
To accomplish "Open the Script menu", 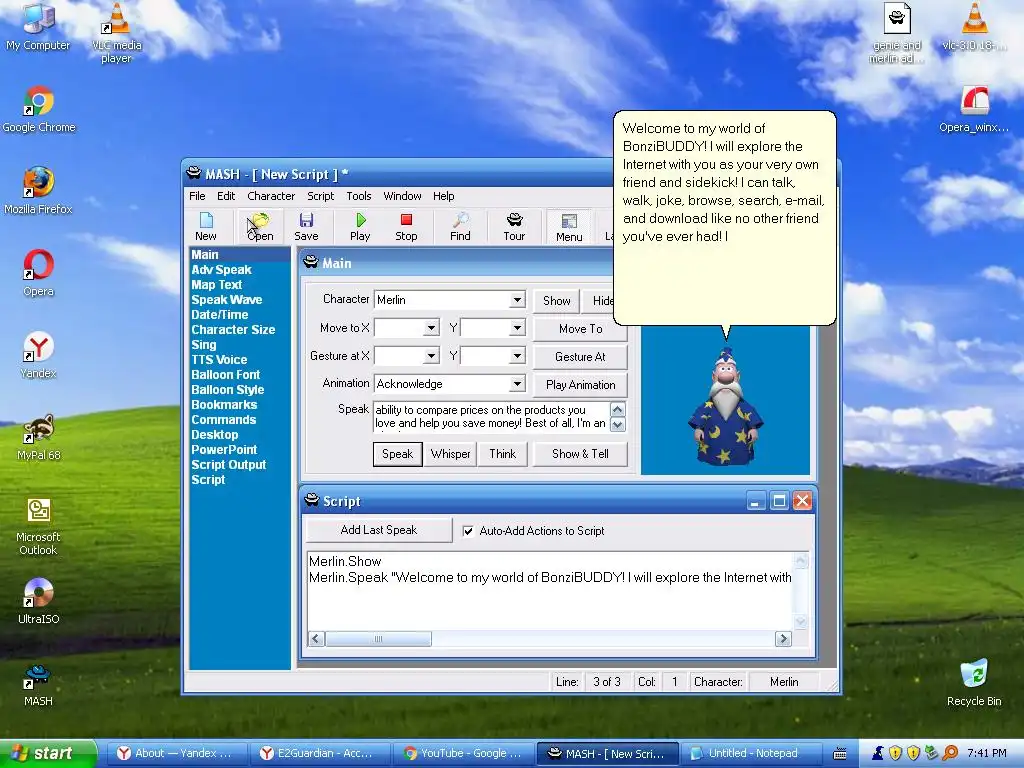I will [x=321, y=196].
